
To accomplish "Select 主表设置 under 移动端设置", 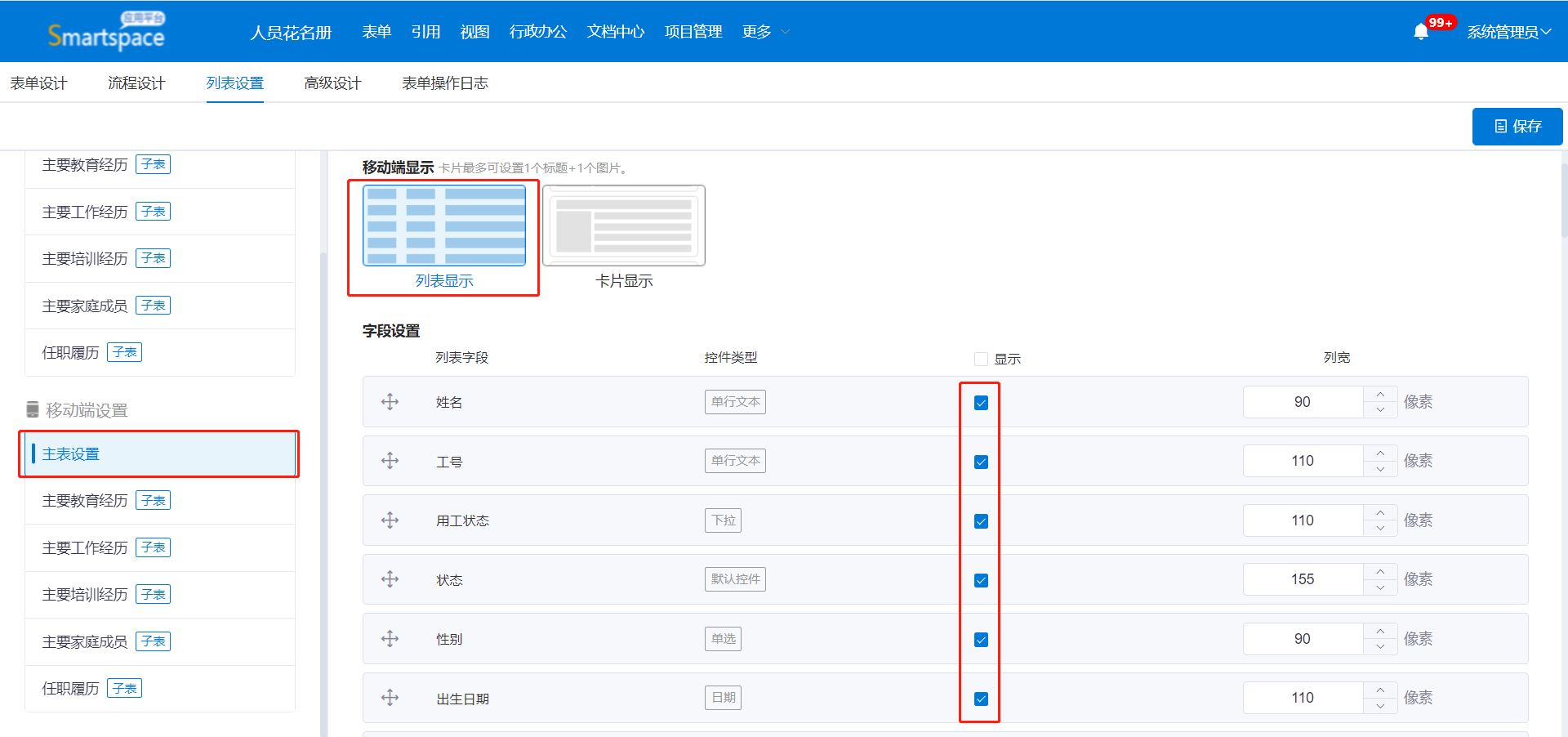I will point(159,453).
